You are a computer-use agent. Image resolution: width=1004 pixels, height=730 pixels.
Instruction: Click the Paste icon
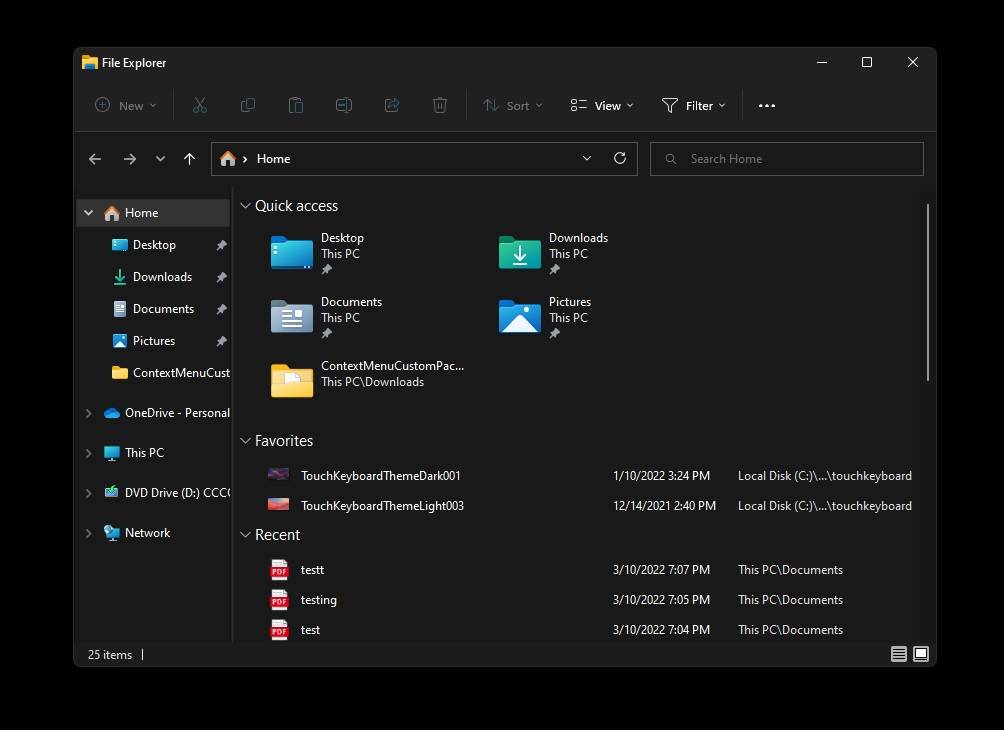(x=295, y=105)
